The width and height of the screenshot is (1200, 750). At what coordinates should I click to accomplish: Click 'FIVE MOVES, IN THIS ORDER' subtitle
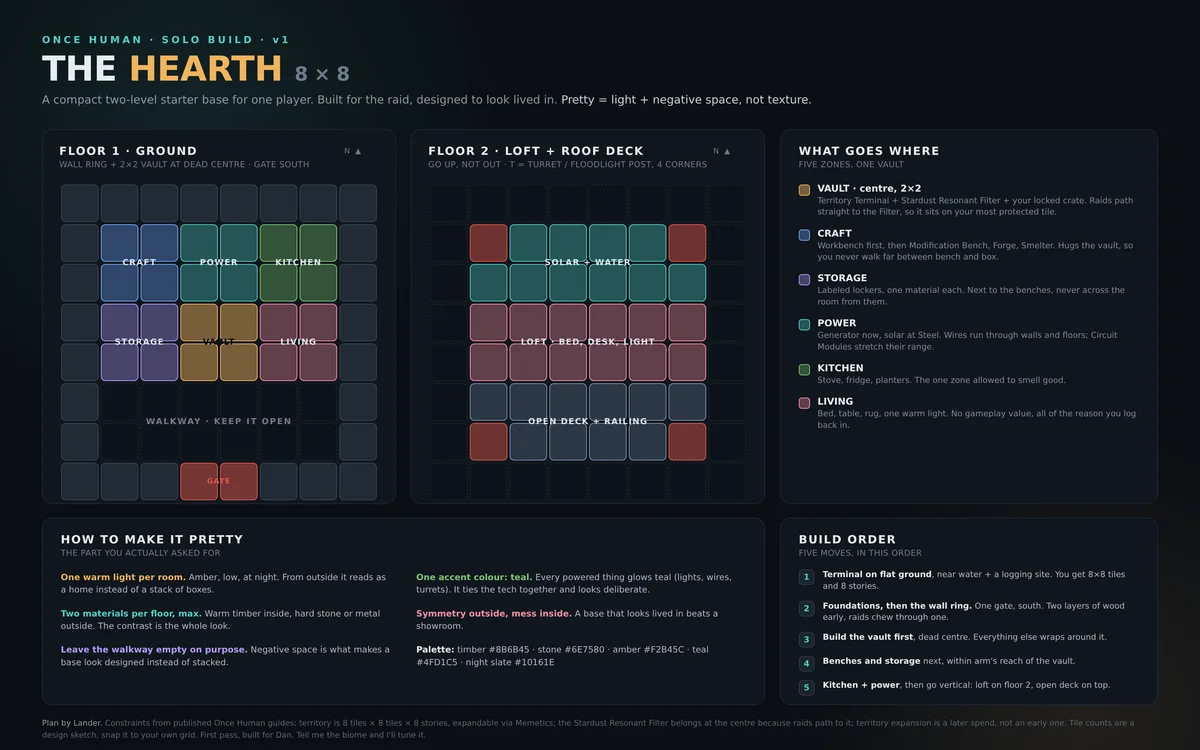pyautogui.click(x=860, y=552)
